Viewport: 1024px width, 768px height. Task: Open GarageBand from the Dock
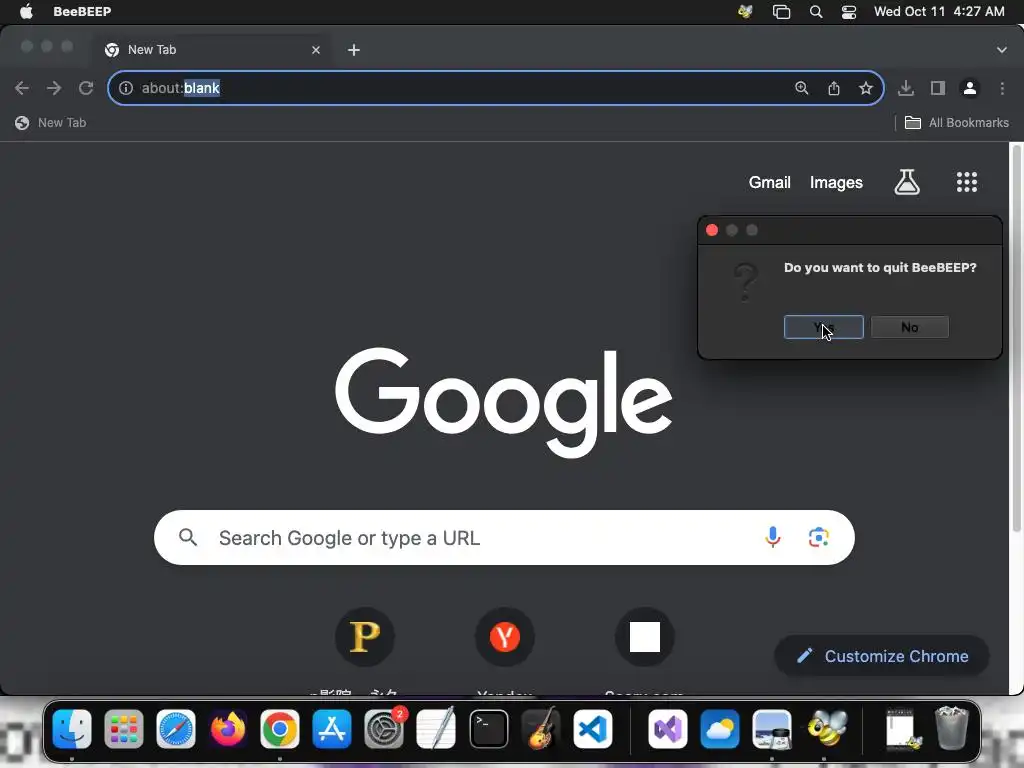pyautogui.click(x=541, y=729)
